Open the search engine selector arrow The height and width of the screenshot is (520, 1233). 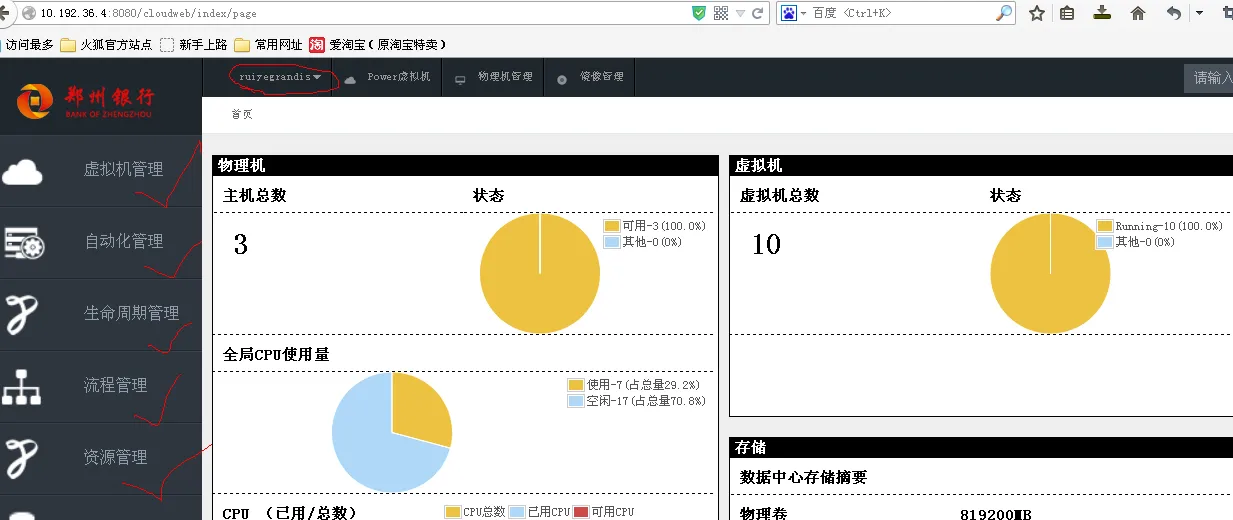point(803,13)
